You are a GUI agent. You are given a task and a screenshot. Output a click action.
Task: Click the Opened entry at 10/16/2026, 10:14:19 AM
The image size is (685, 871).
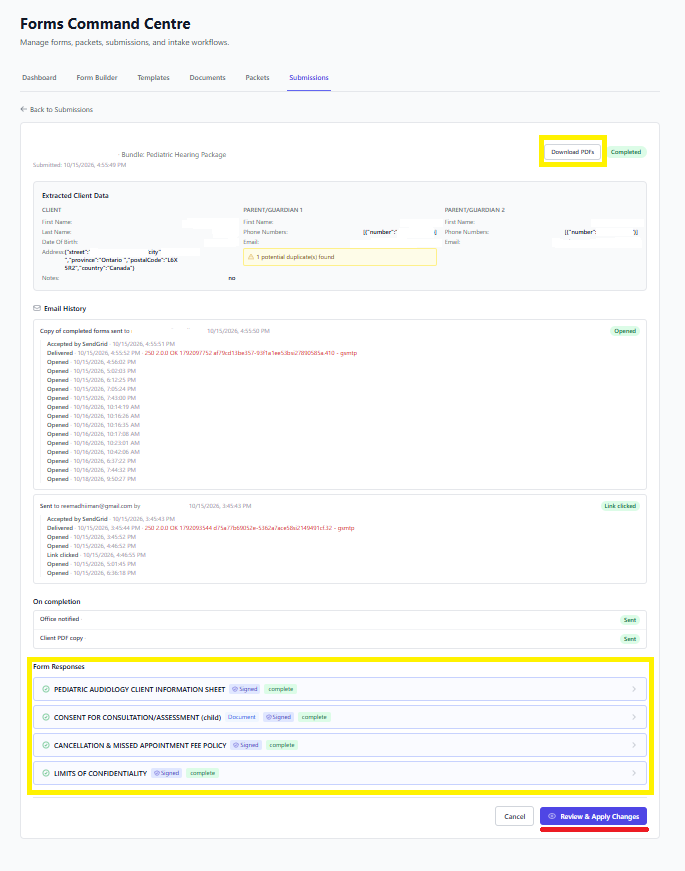(x=93, y=407)
